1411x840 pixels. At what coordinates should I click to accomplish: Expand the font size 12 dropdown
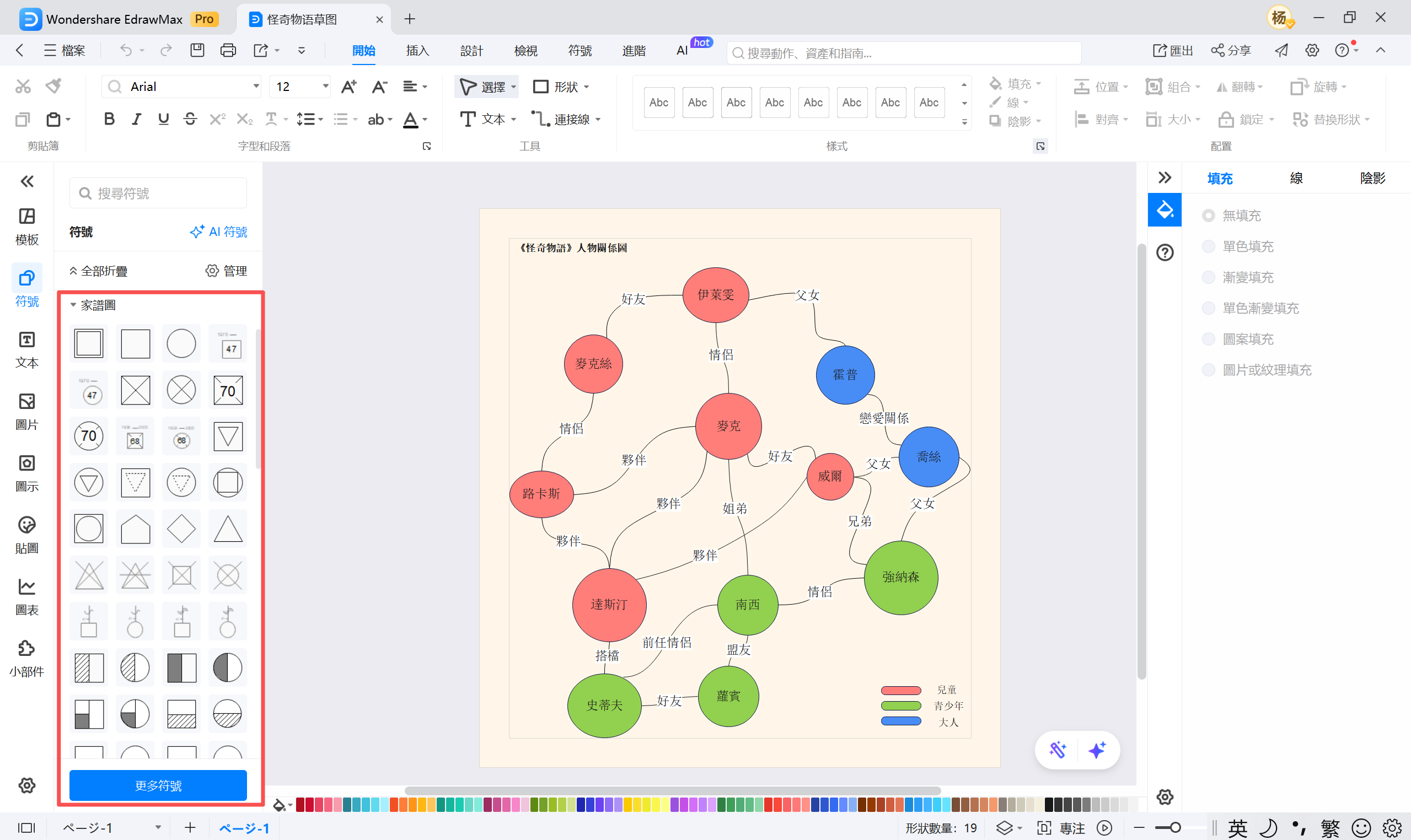tap(325, 87)
